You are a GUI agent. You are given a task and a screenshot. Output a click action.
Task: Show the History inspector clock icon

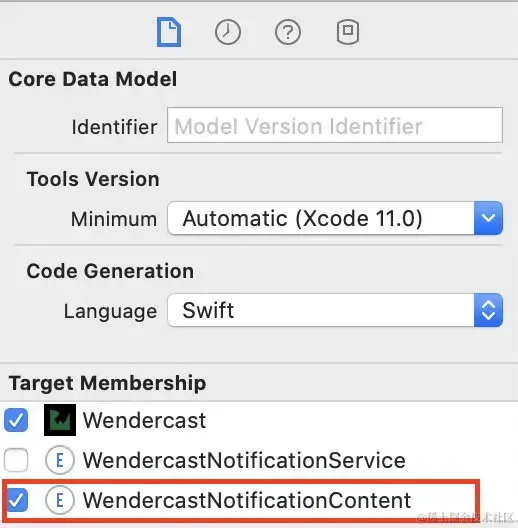click(x=228, y=32)
